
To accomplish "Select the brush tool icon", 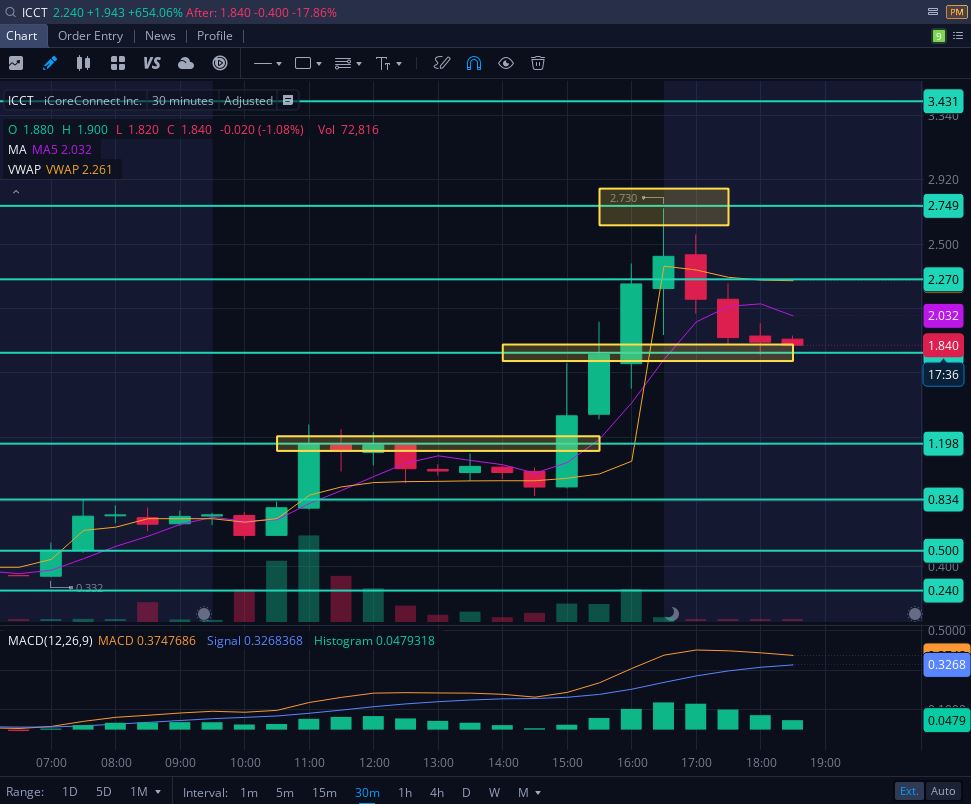I will point(442,63).
